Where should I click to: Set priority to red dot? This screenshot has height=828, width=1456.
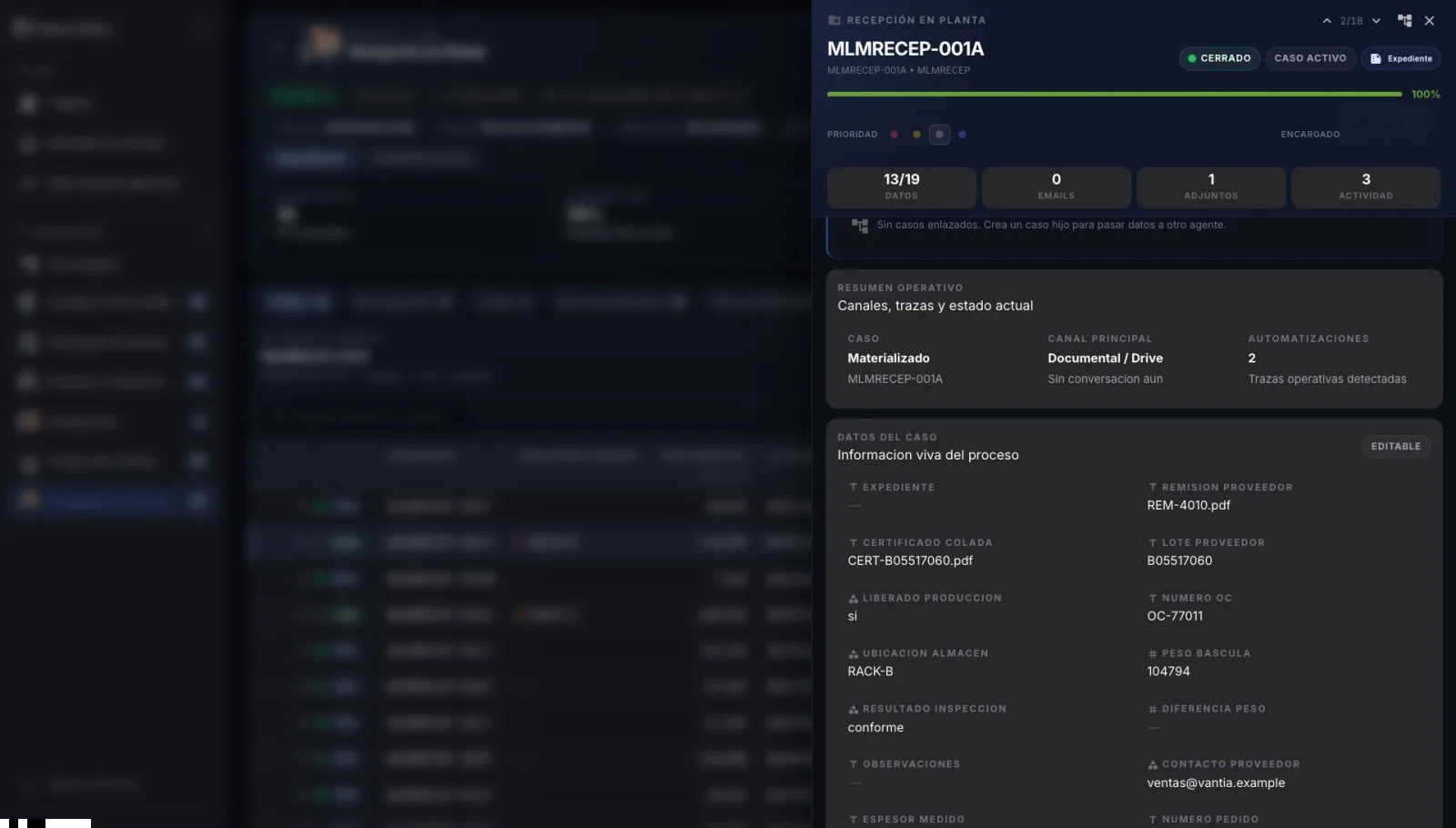[894, 135]
